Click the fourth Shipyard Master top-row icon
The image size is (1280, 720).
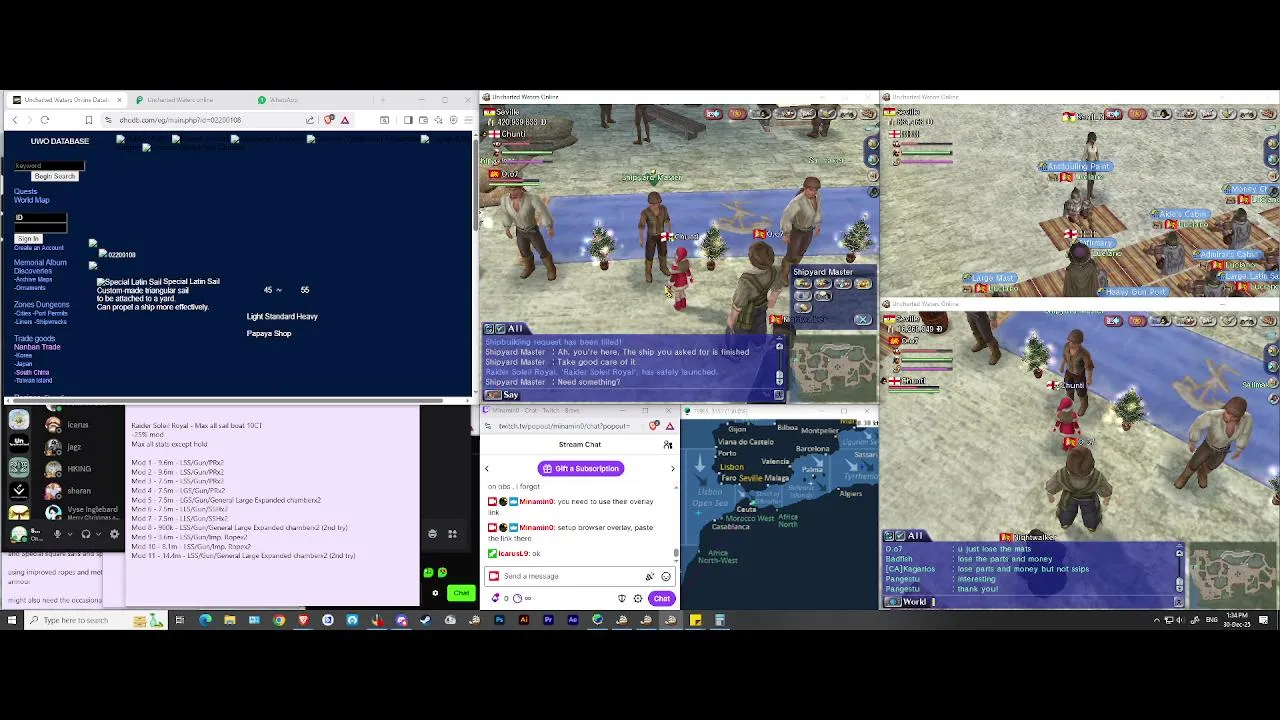pyautogui.click(x=863, y=283)
